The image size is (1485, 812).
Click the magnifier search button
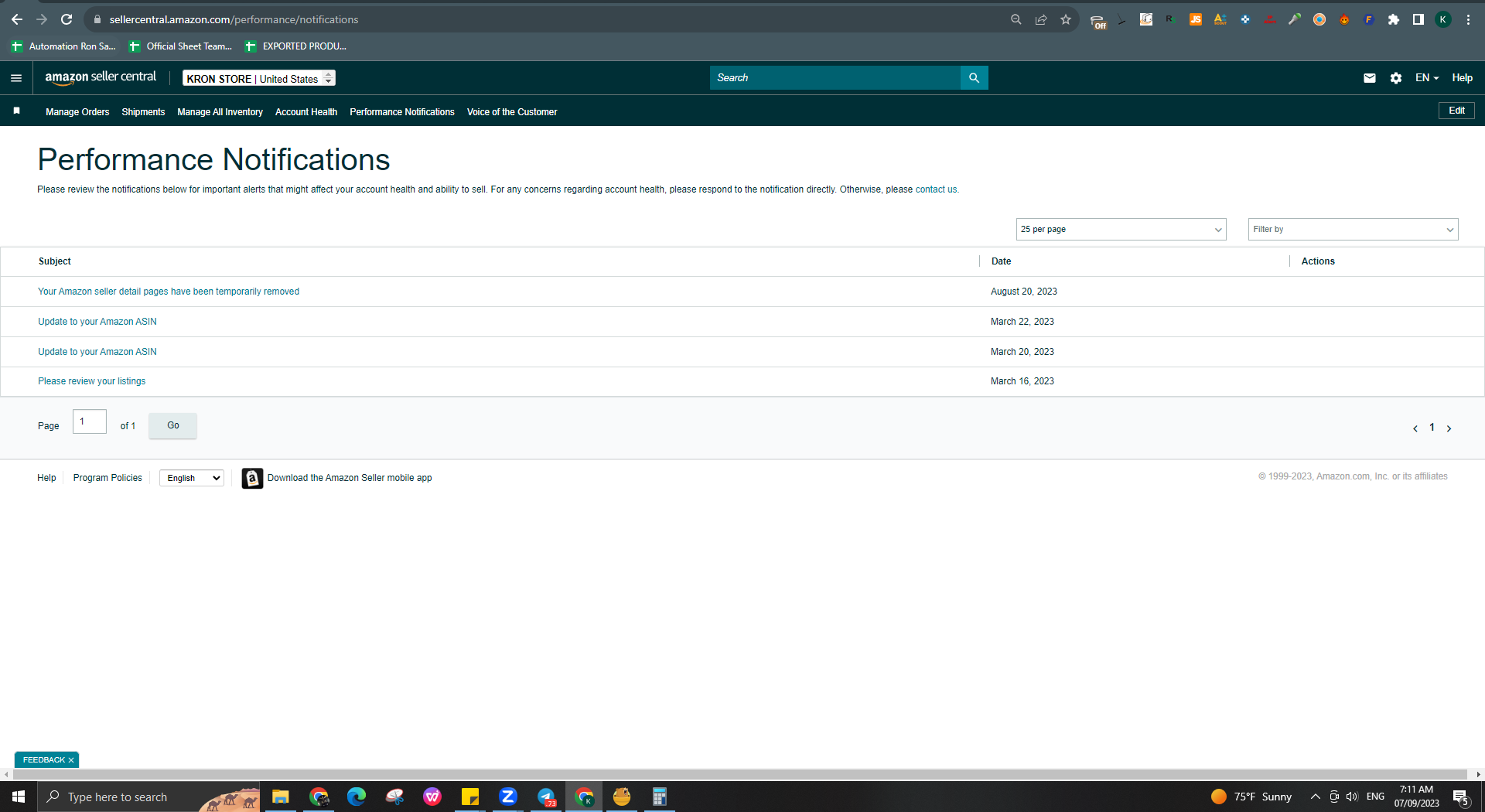(975, 78)
